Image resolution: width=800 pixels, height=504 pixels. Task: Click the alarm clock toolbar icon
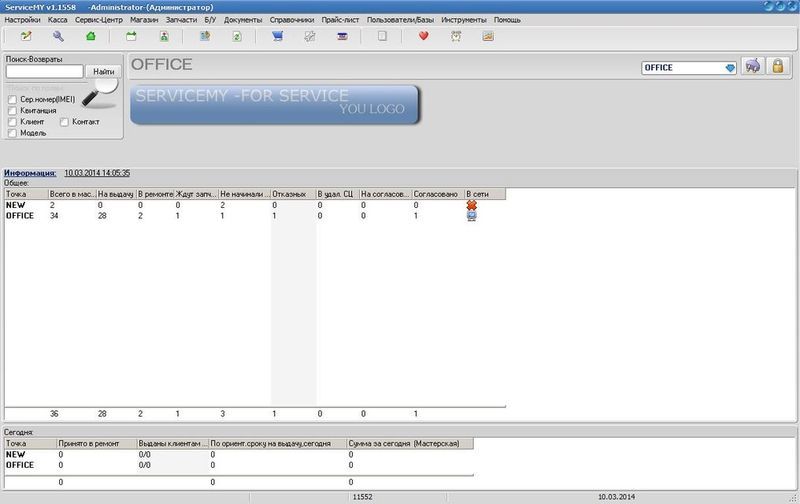pos(456,36)
